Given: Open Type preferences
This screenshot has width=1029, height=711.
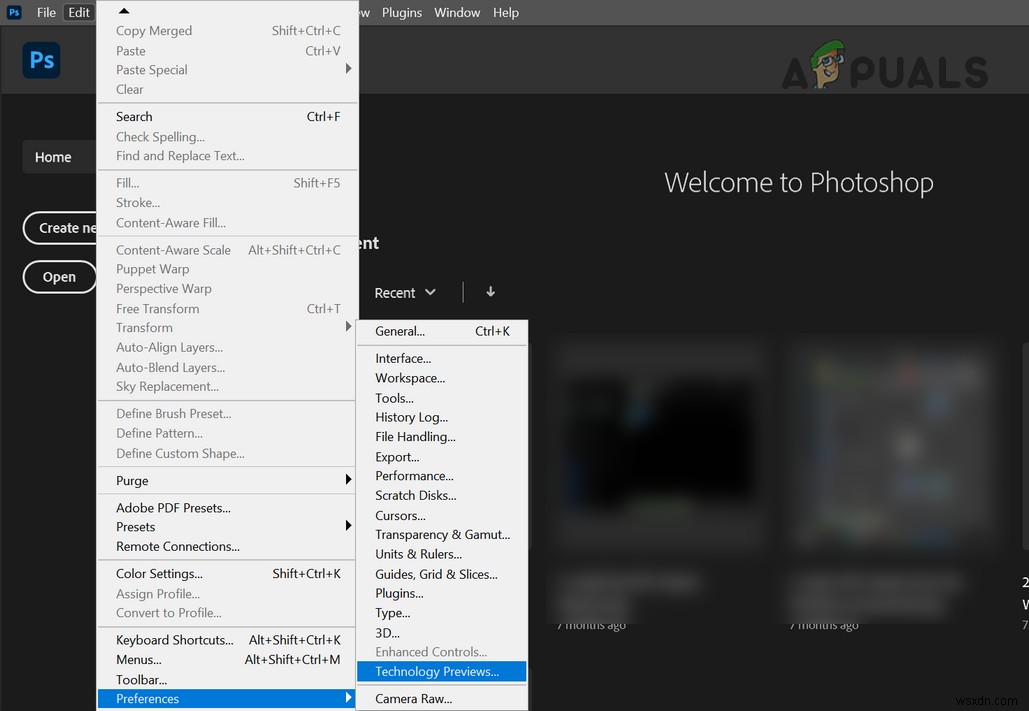Looking at the screenshot, I should point(442,613).
